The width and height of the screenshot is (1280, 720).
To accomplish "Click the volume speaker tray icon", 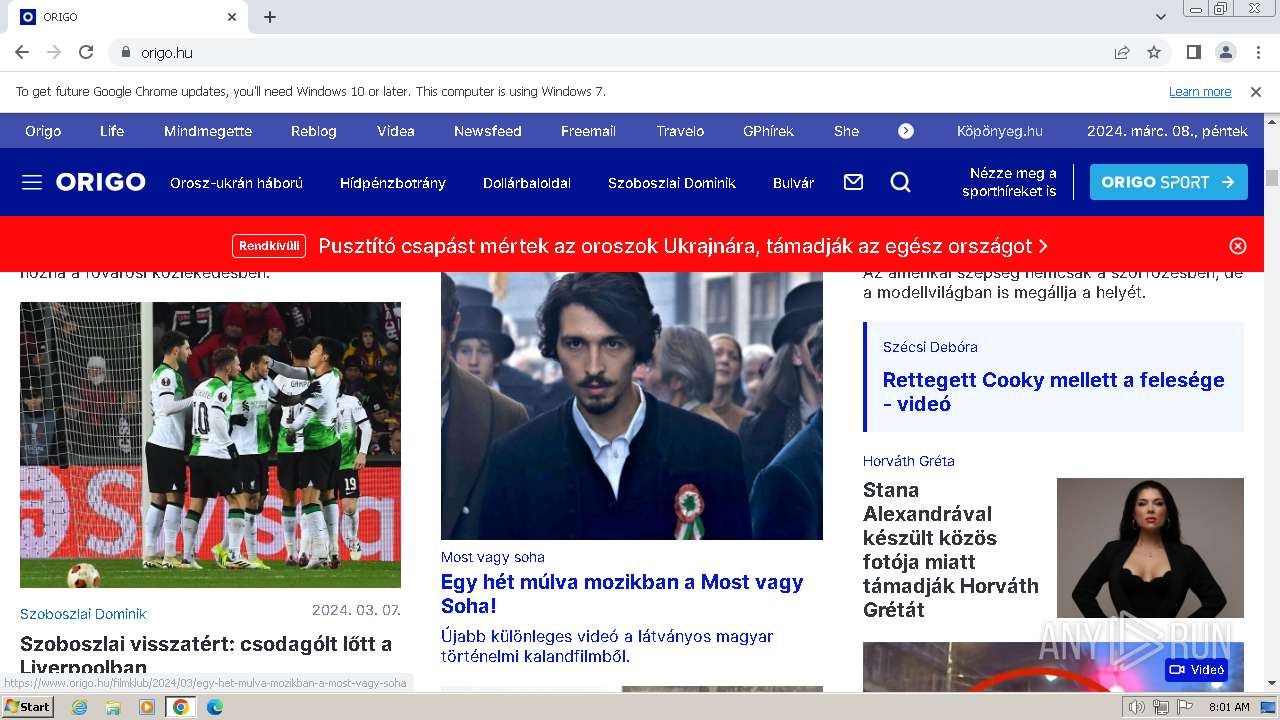I will pos(1136,707).
